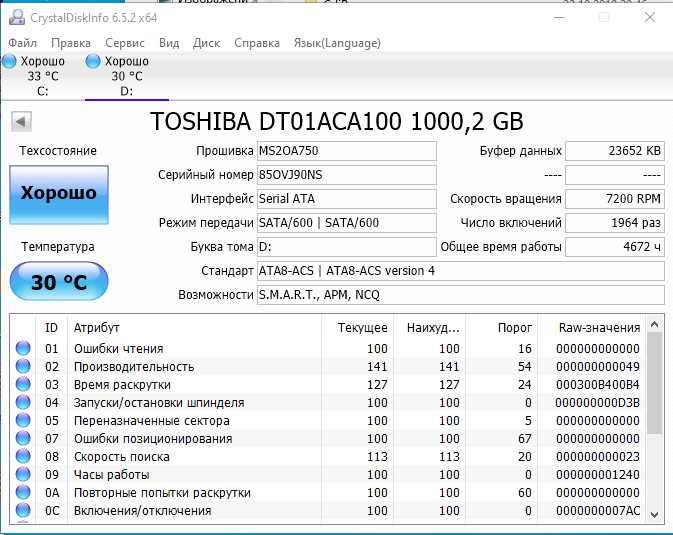Click raw value 000300B400B4
Screen dimensions: 673x535
[598, 384]
